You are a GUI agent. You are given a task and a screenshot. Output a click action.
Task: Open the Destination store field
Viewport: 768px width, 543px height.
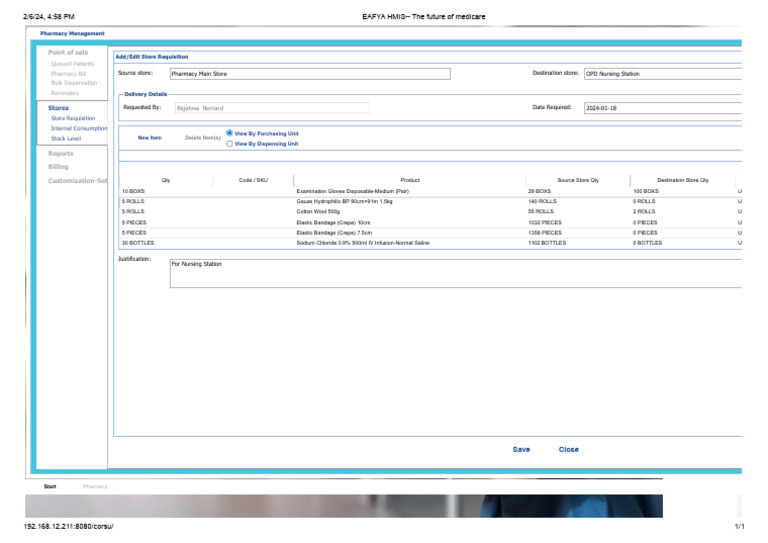[662, 74]
